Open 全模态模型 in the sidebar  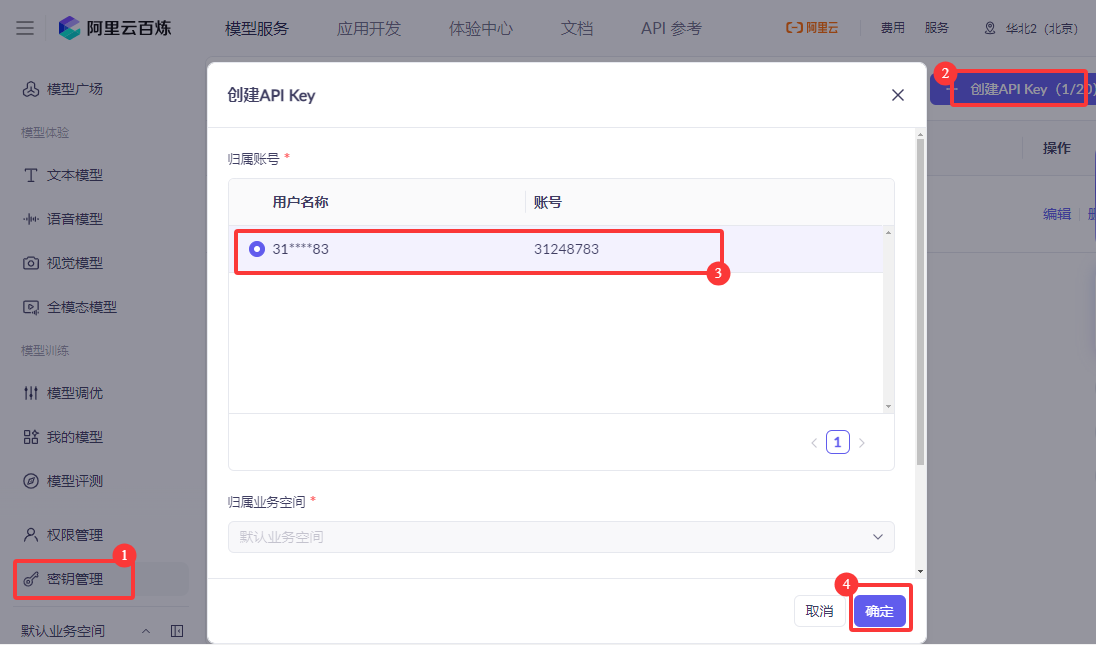(x=81, y=307)
